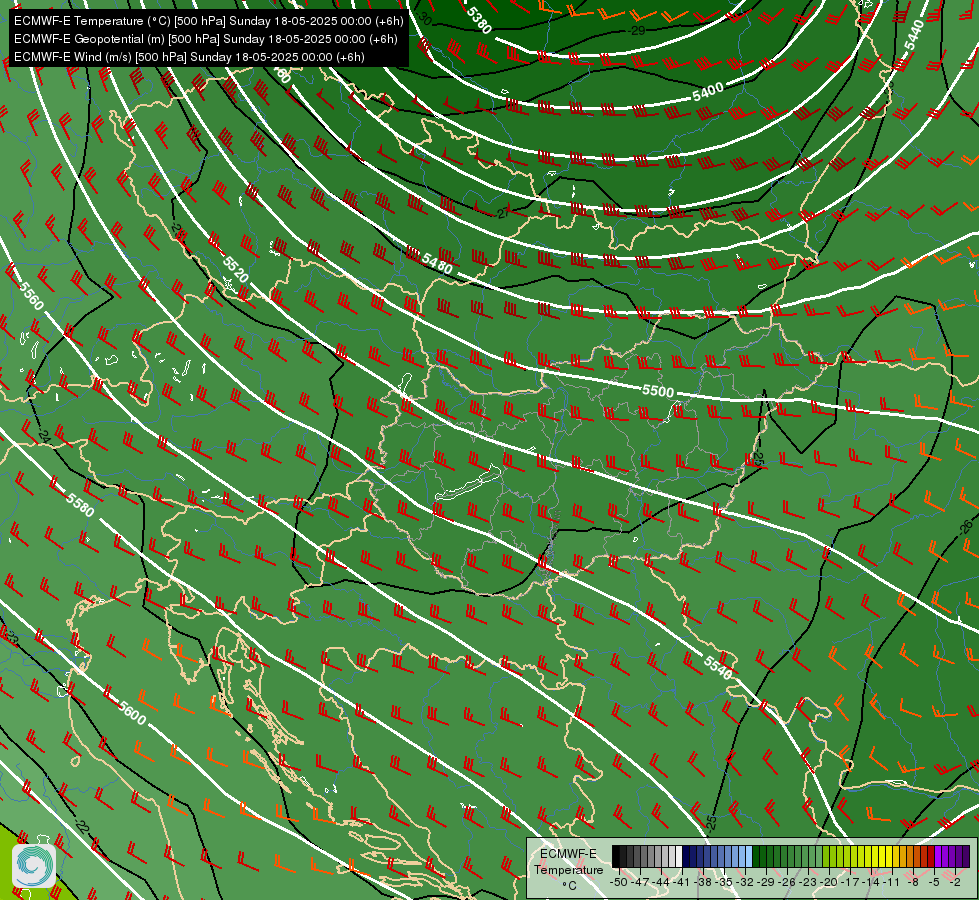This screenshot has height=900, width=979.
Task: Click Lake Balaton outline on the map
Action: [x=468, y=483]
